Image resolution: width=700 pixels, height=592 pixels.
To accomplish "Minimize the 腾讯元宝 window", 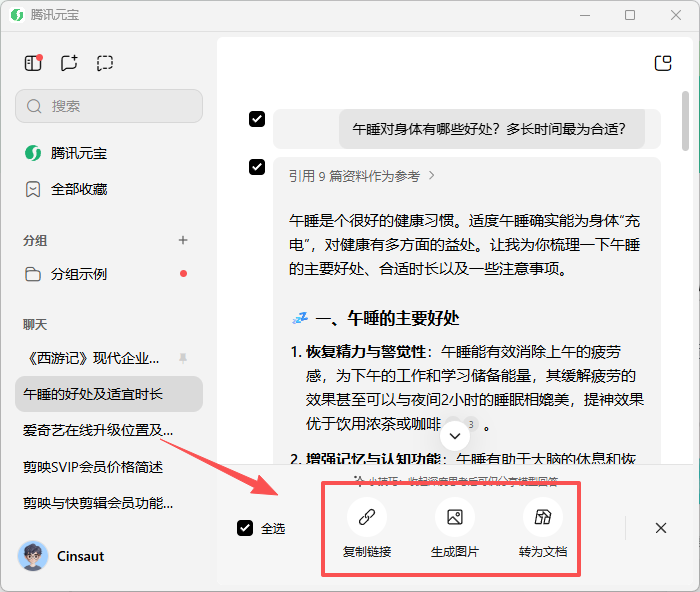I will (585, 15).
